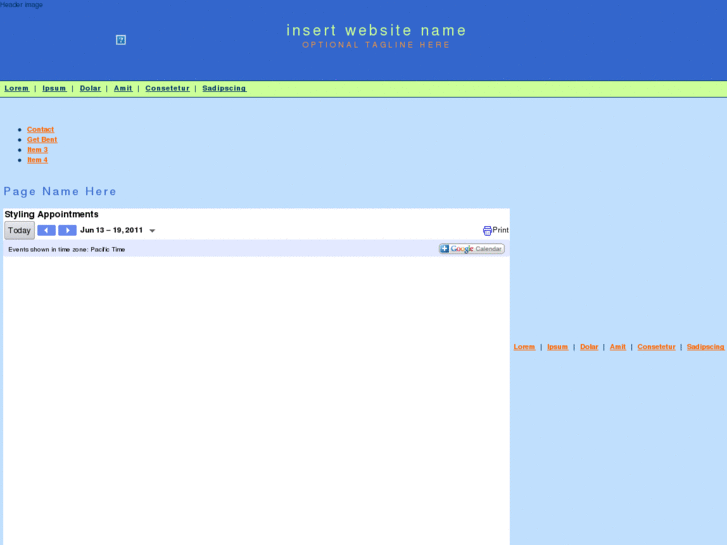
Task: Click the 'Jun 13 – 19, 2011' date range
Action: 111,230
